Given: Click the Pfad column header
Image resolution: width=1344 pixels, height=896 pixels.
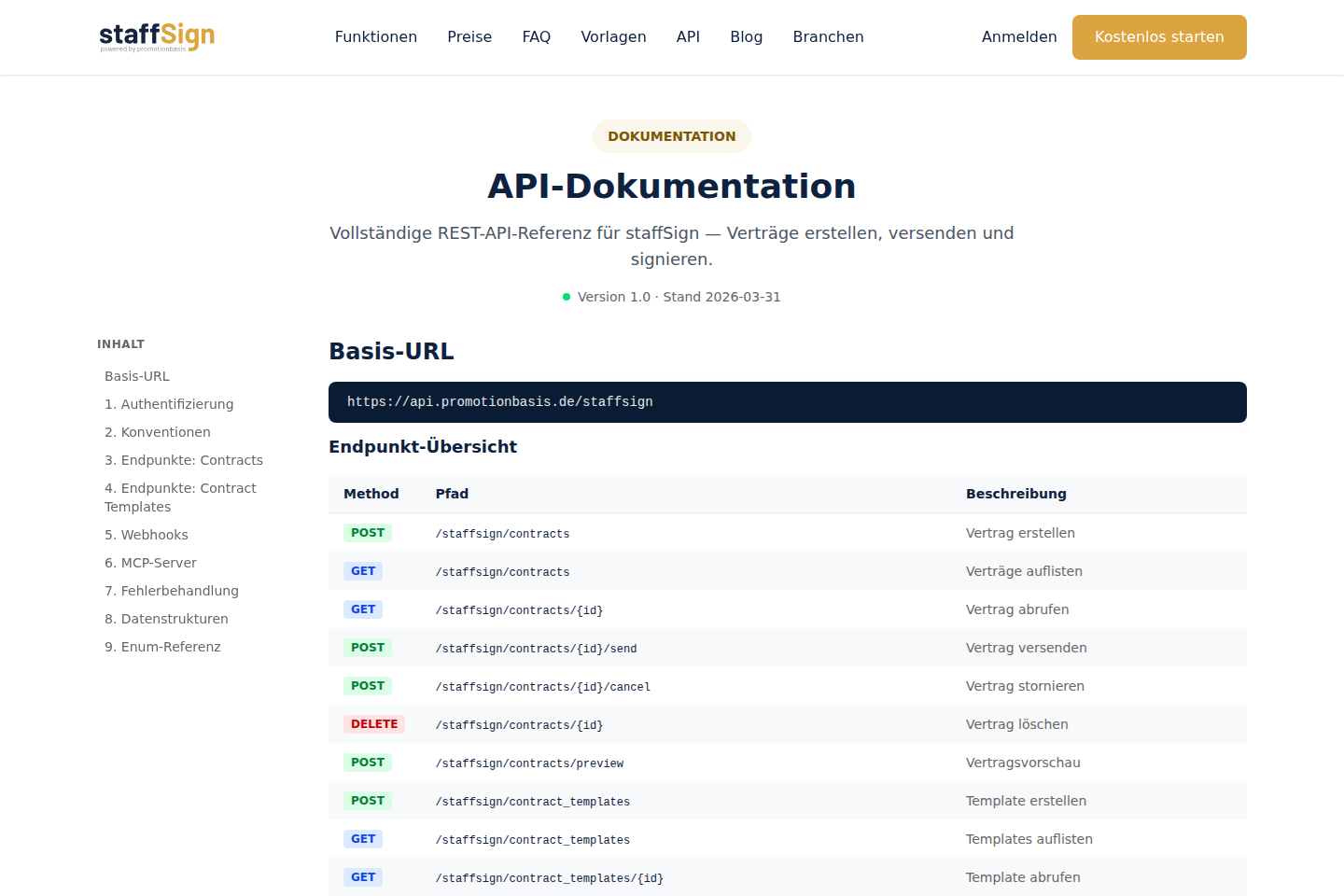Looking at the screenshot, I should coord(452,494).
